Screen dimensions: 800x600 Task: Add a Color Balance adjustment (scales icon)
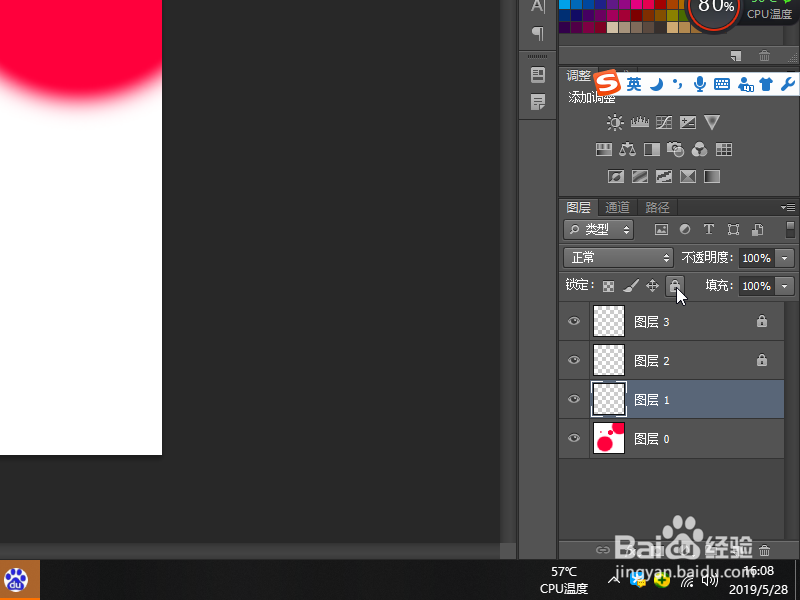[628, 149]
